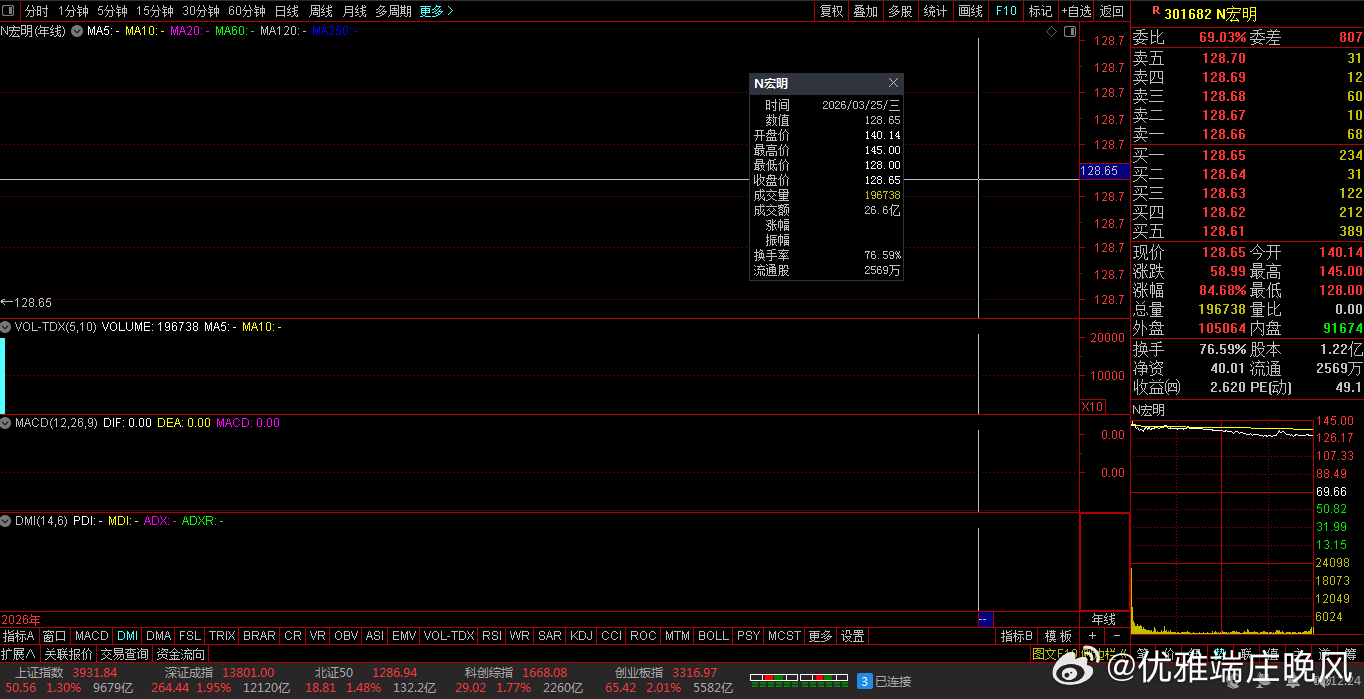
Task: Add stock via +自选 button
Action: [x=1076, y=11]
